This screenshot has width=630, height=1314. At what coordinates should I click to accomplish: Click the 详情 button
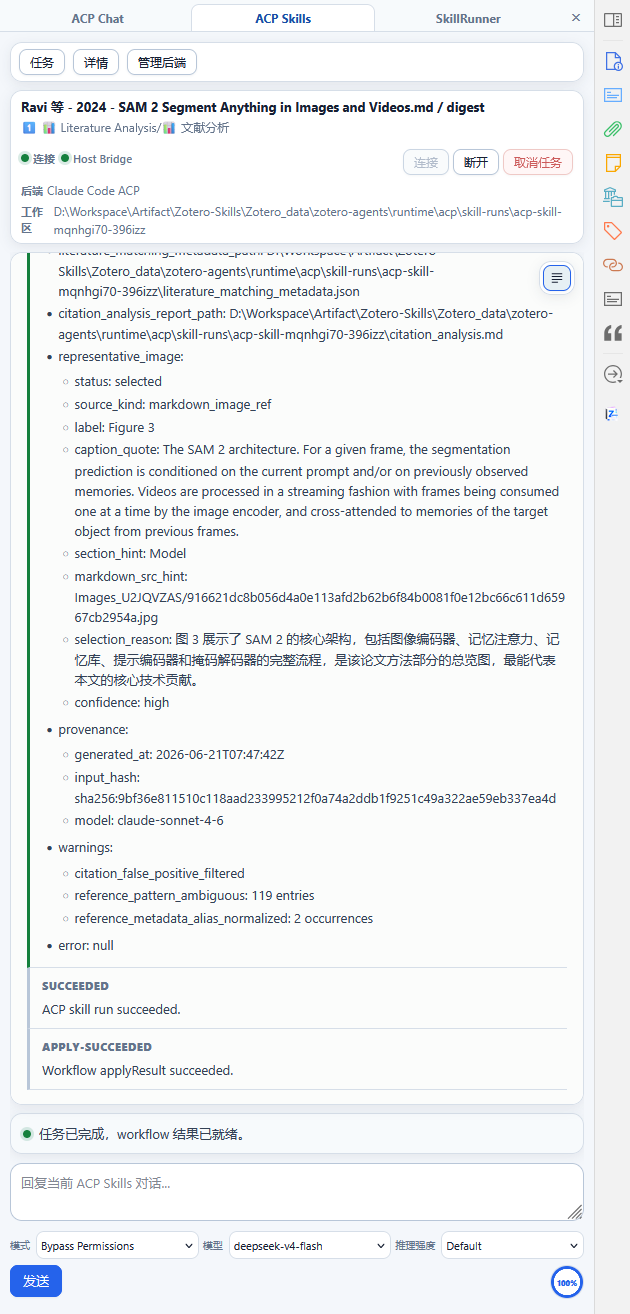[x=96, y=62]
